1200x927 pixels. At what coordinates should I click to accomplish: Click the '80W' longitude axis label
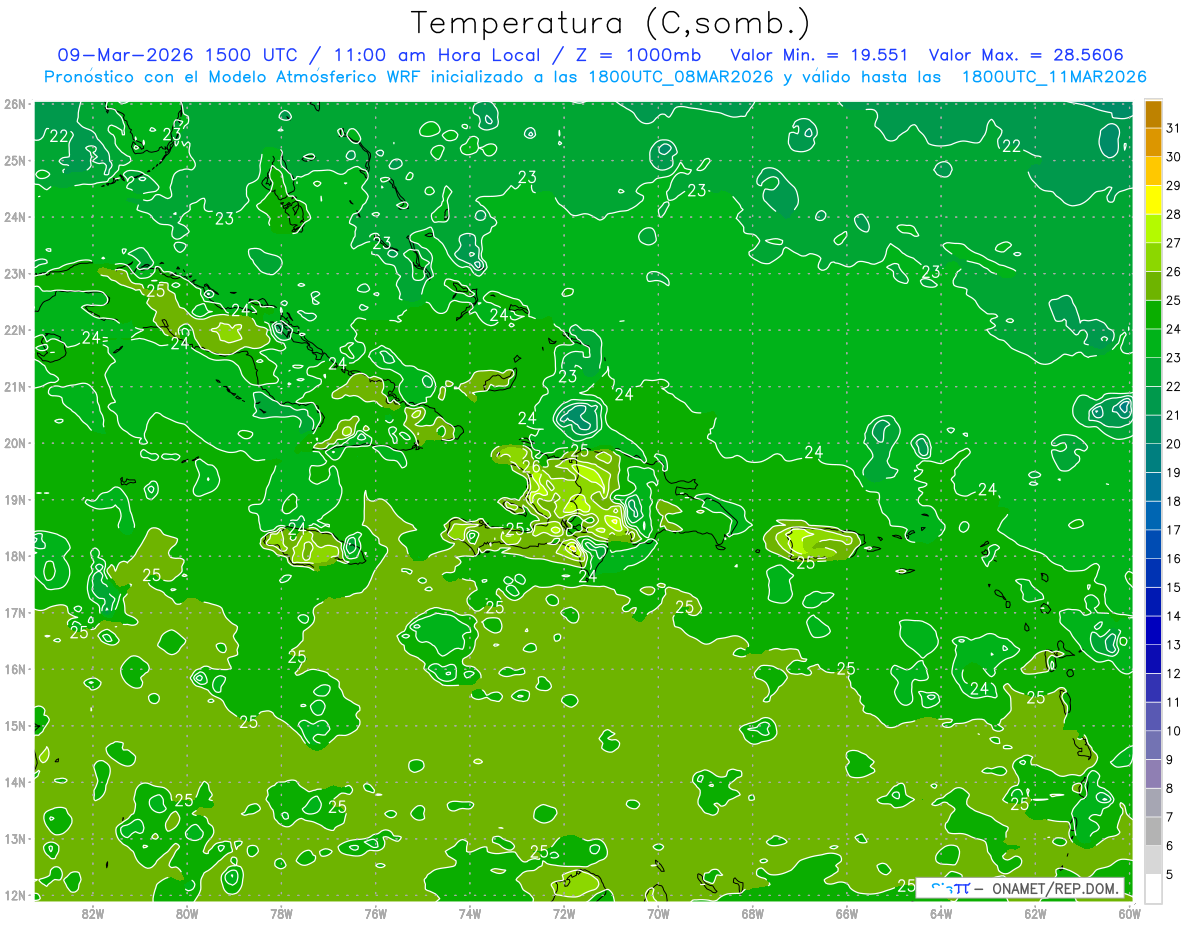click(187, 913)
